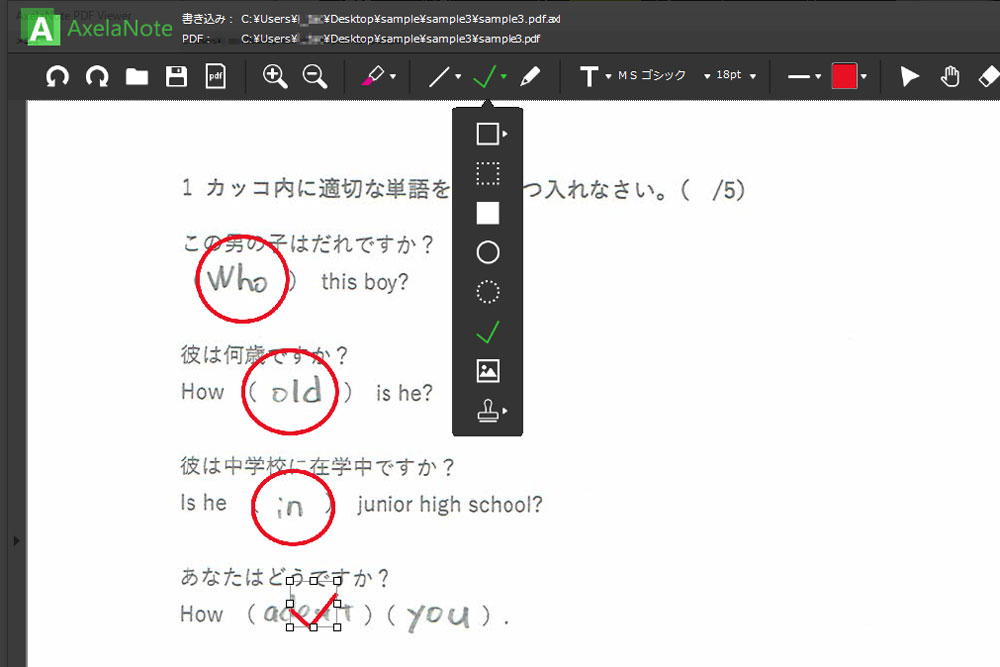Pick the dotted circle shape in popup

[488, 292]
